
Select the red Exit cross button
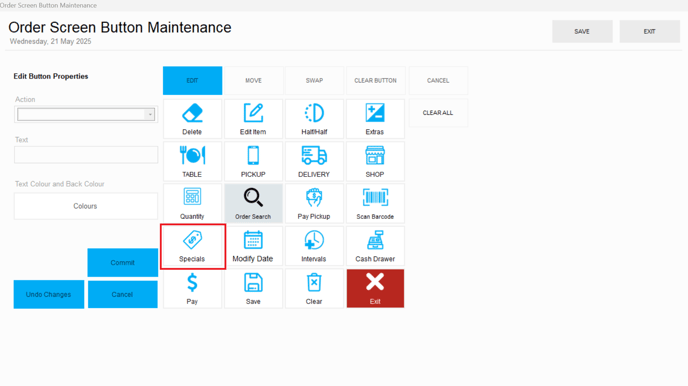coord(375,289)
